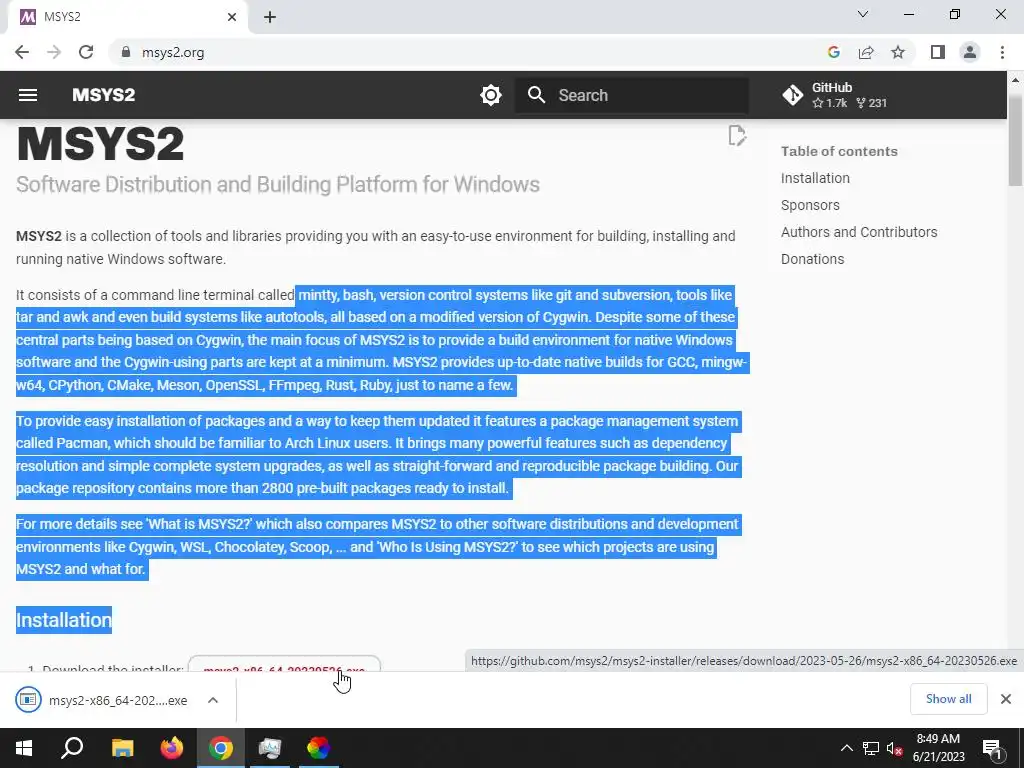The height and width of the screenshot is (768, 1024).
Task: Click the edit this page icon
Action: click(x=737, y=136)
